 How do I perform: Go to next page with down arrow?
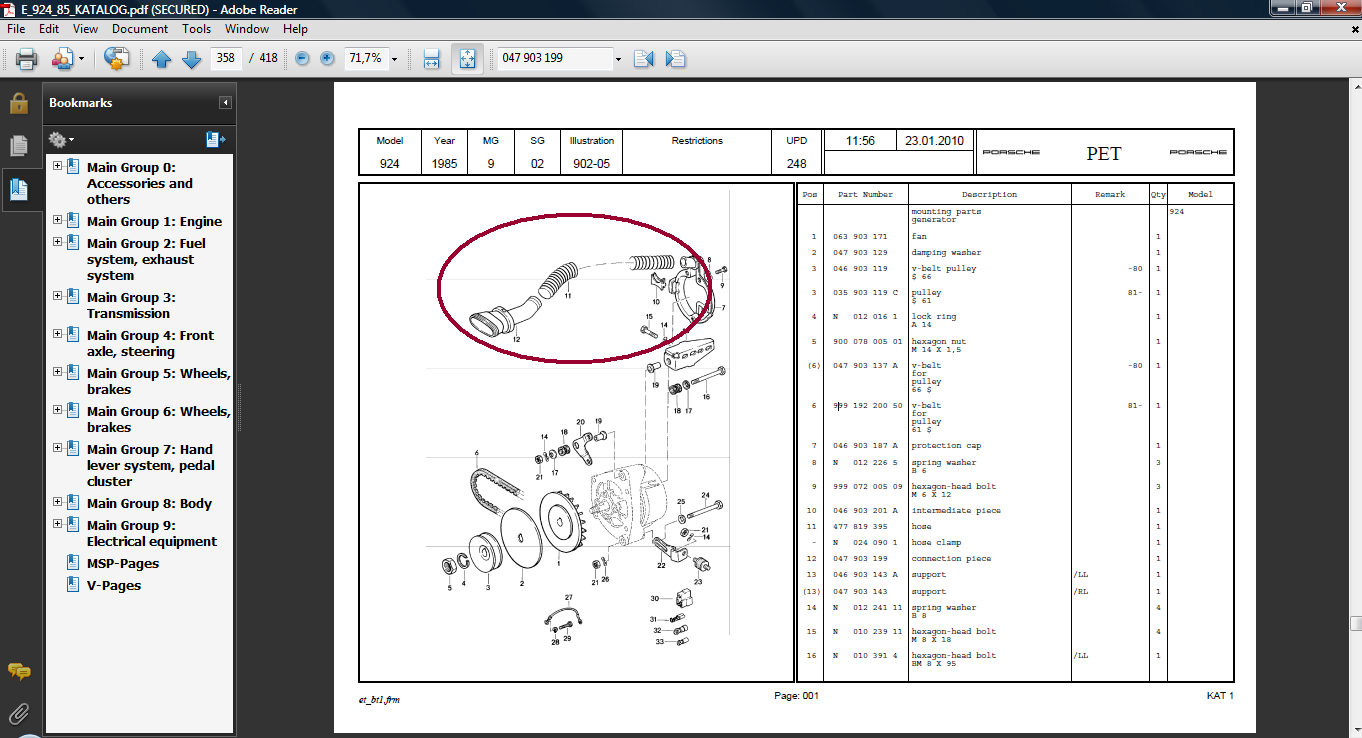tap(191, 59)
